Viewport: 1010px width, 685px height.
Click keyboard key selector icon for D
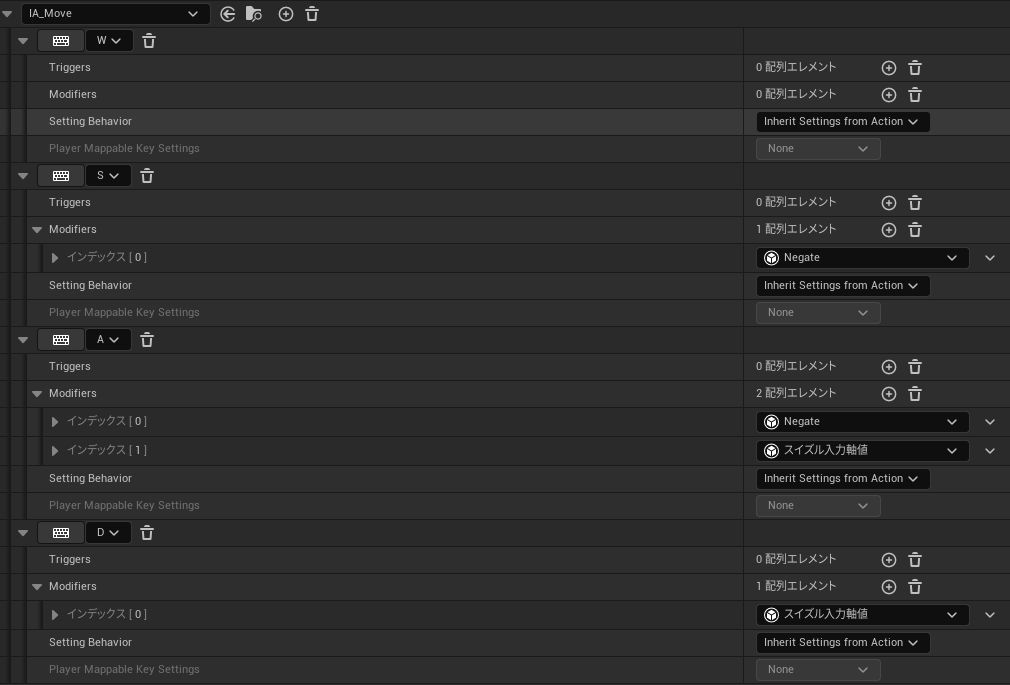pos(61,532)
